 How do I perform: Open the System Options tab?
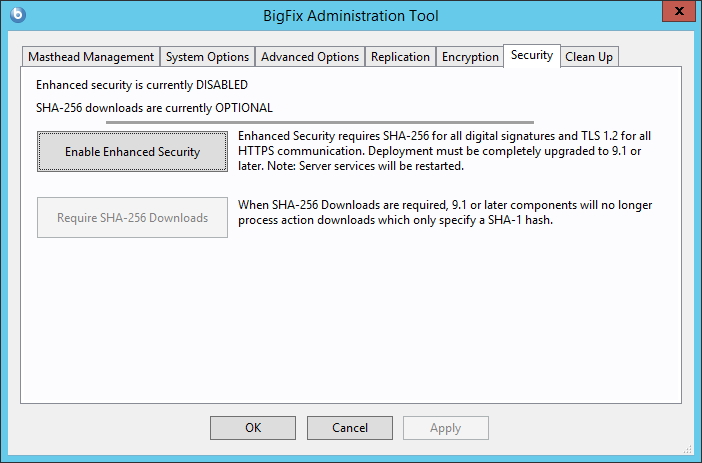click(x=207, y=57)
